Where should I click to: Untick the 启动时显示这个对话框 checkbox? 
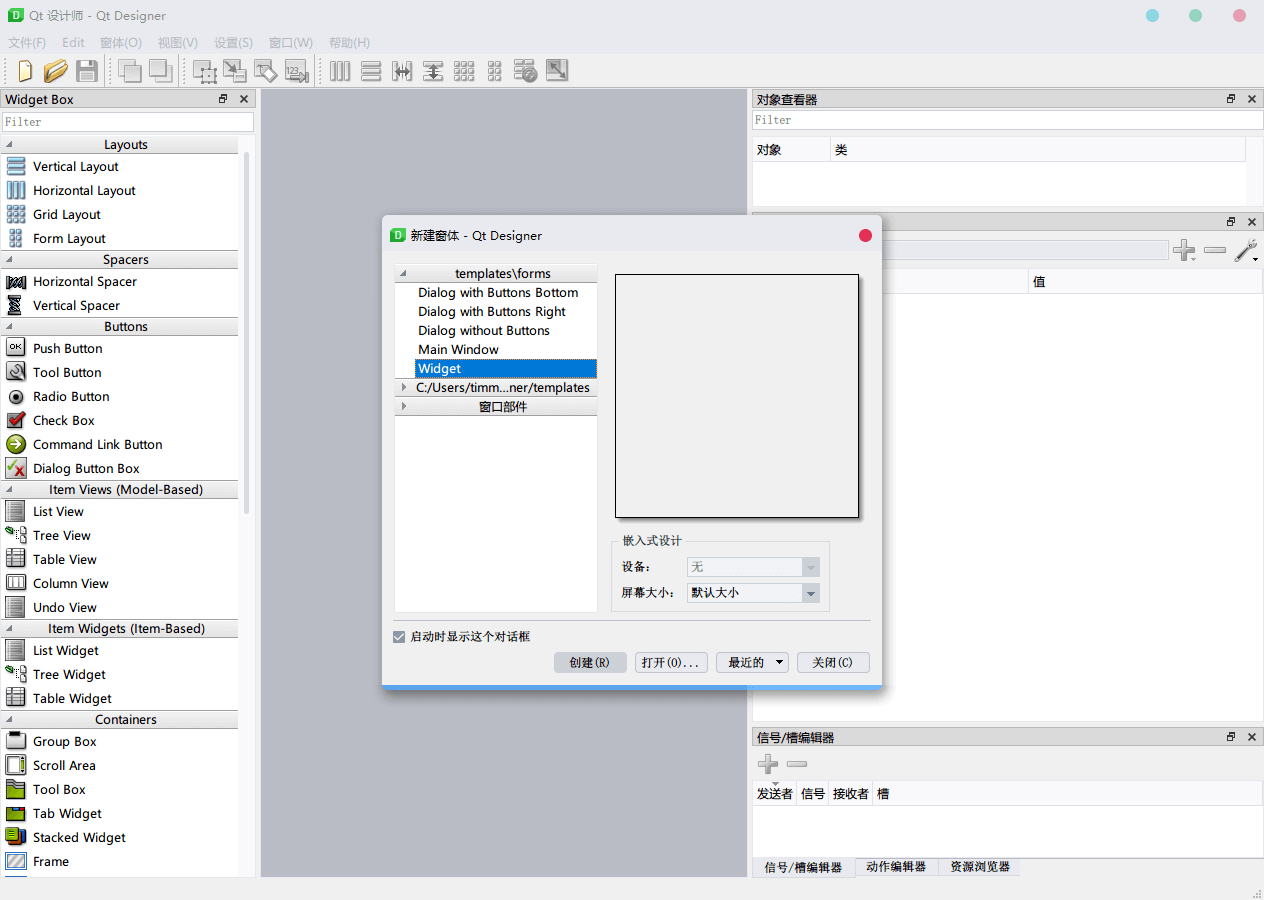click(399, 636)
